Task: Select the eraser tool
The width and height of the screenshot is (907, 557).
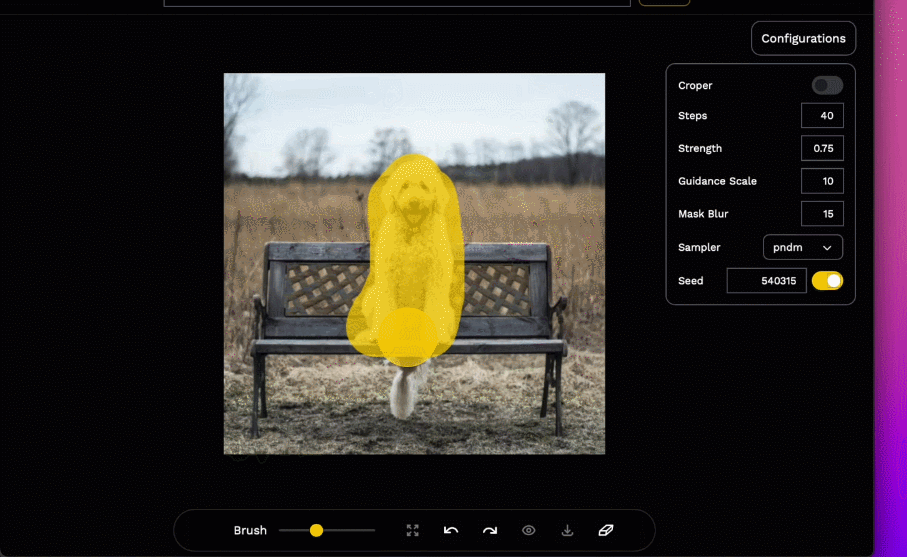Action: (x=606, y=530)
